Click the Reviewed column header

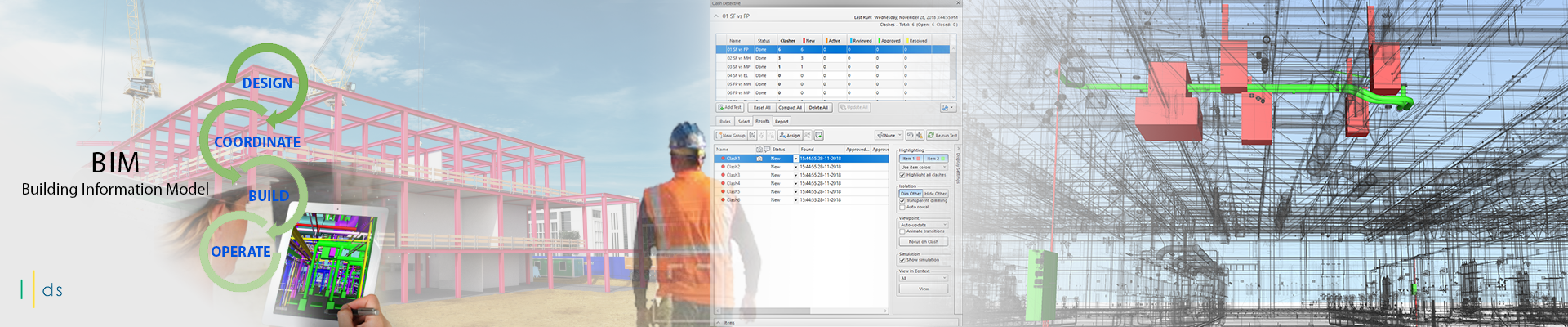pyautogui.click(x=862, y=40)
